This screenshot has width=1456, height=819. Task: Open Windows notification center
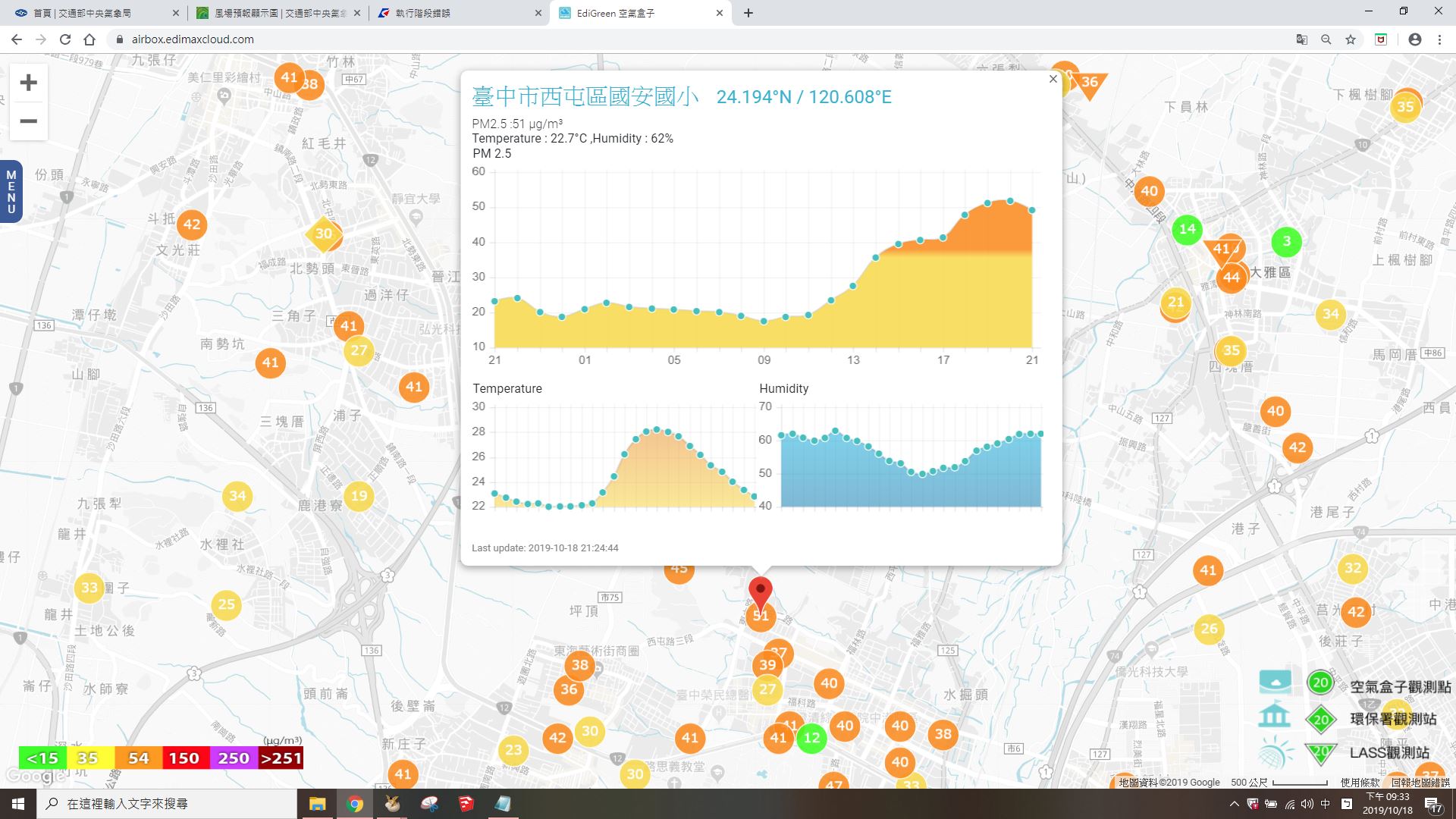tap(1434, 804)
